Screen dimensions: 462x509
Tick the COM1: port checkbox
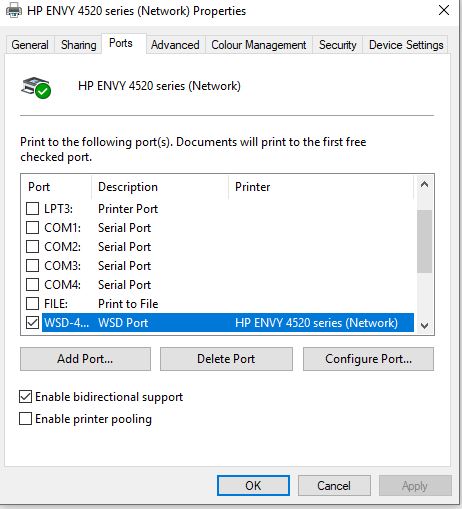[32, 228]
